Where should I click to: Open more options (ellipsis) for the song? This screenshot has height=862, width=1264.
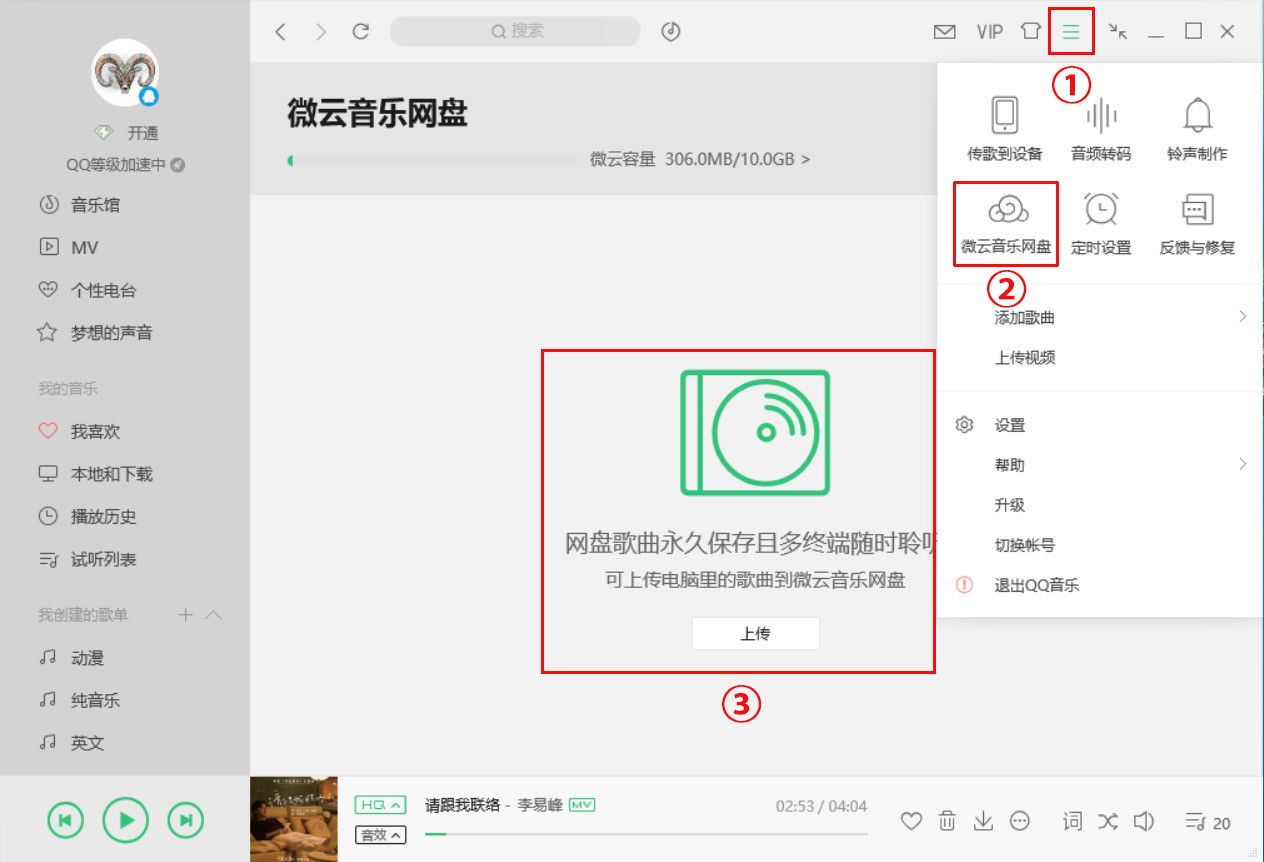(x=1020, y=821)
